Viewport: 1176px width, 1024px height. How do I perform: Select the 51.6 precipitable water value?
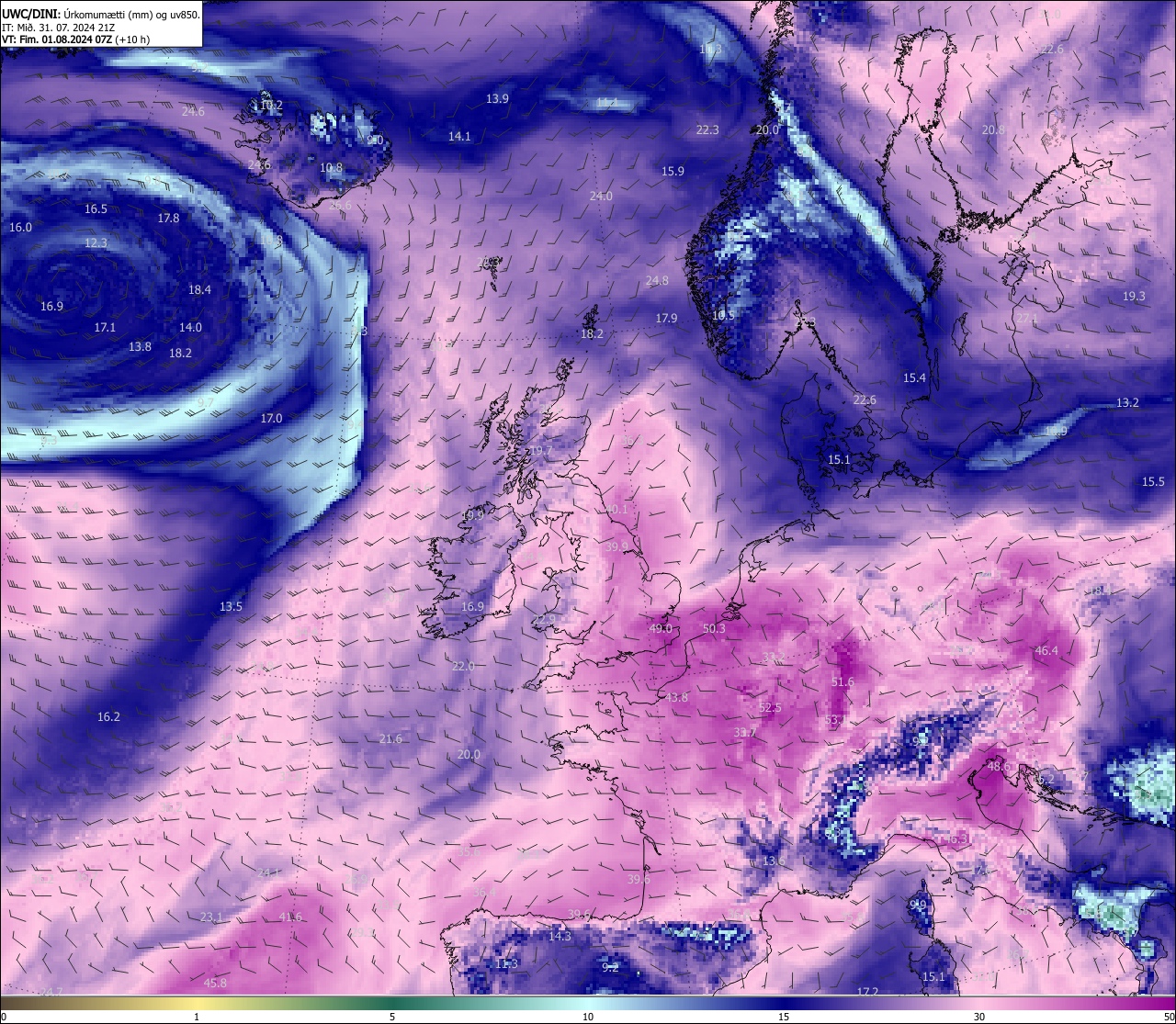click(x=842, y=682)
